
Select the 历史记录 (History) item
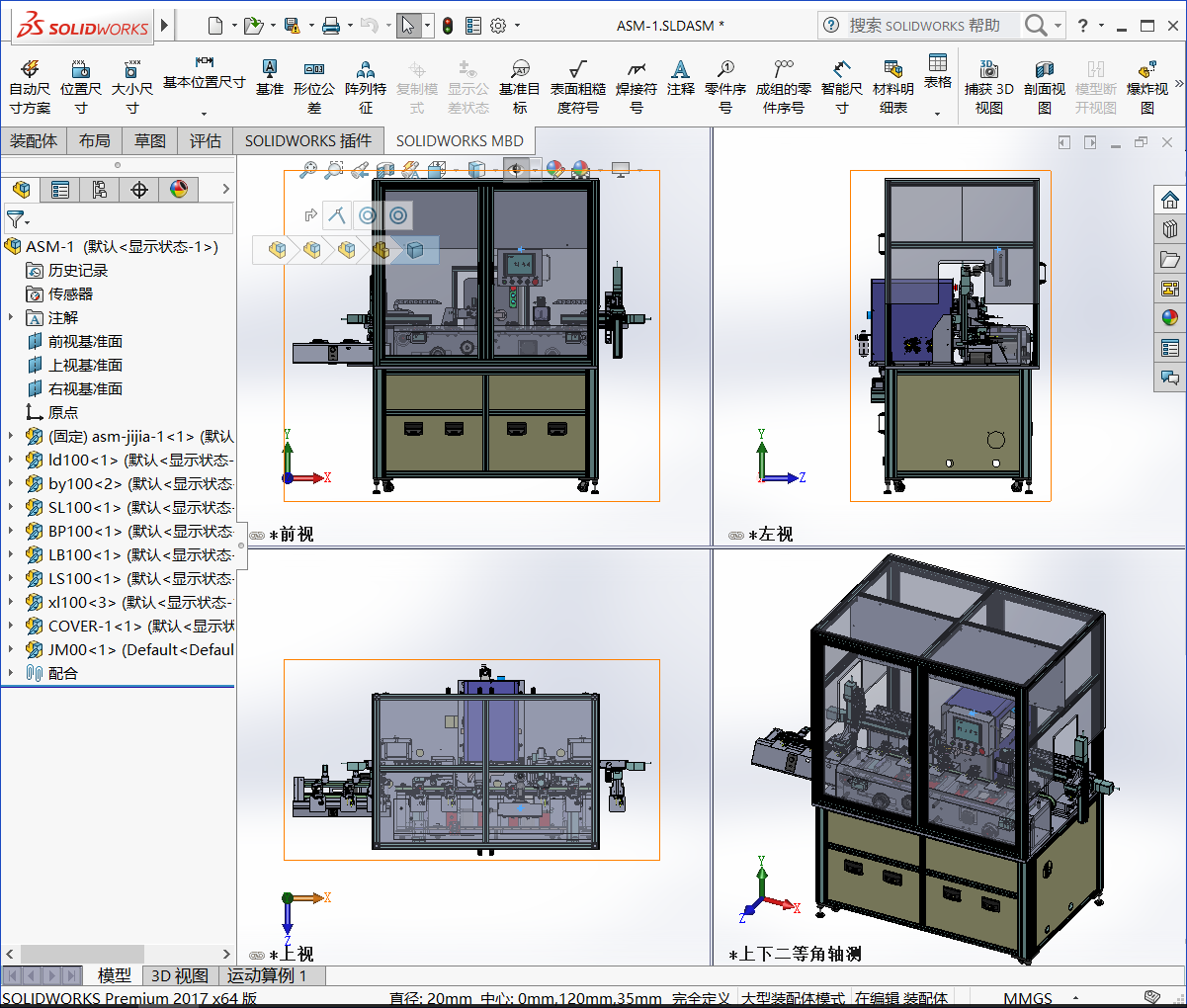[67, 270]
